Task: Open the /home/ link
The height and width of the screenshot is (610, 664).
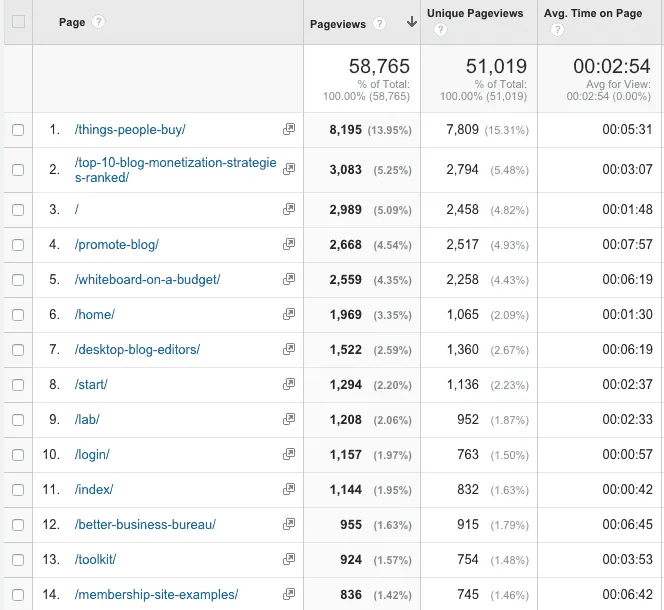Action: 94,314
